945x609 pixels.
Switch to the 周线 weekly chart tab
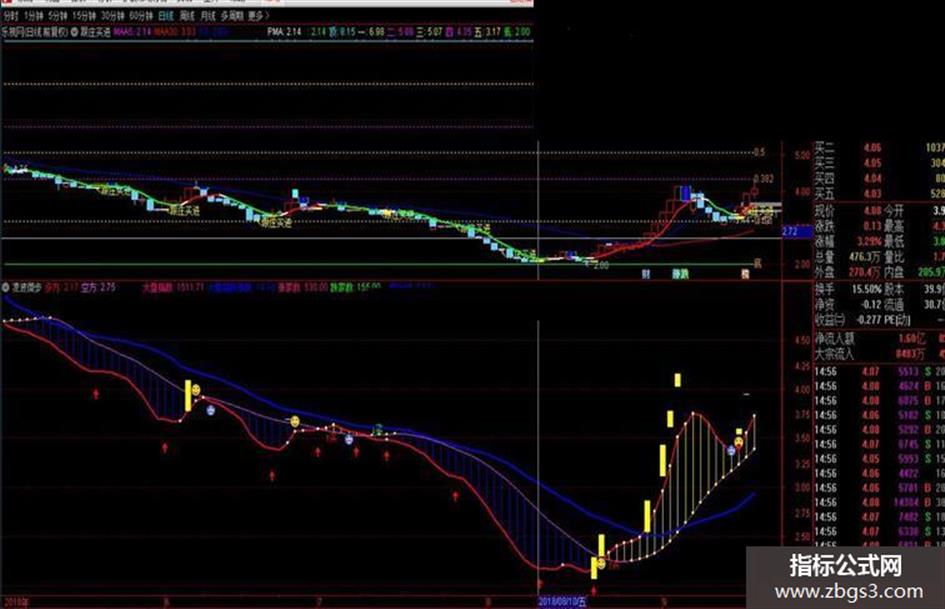click(187, 16)
